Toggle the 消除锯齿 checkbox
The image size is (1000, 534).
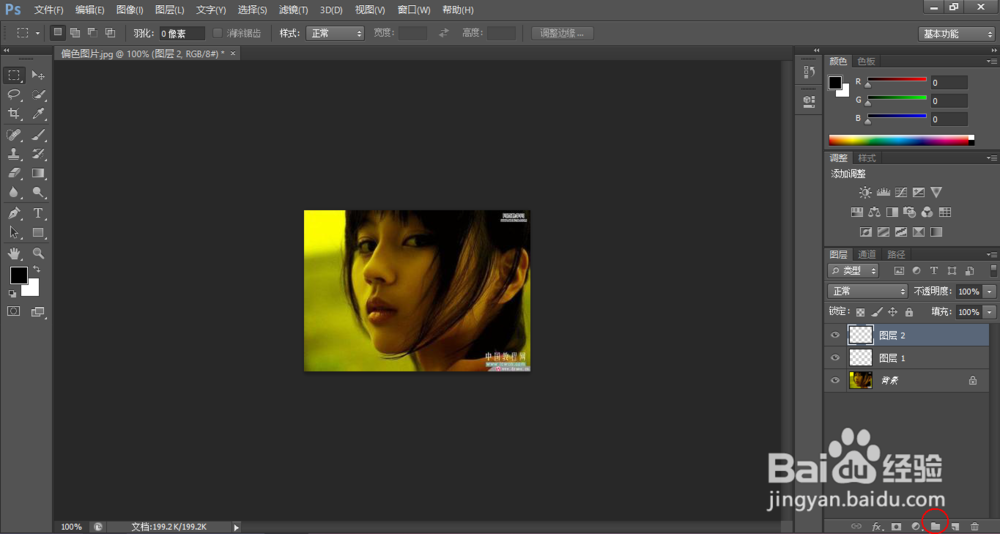[217, 33]
